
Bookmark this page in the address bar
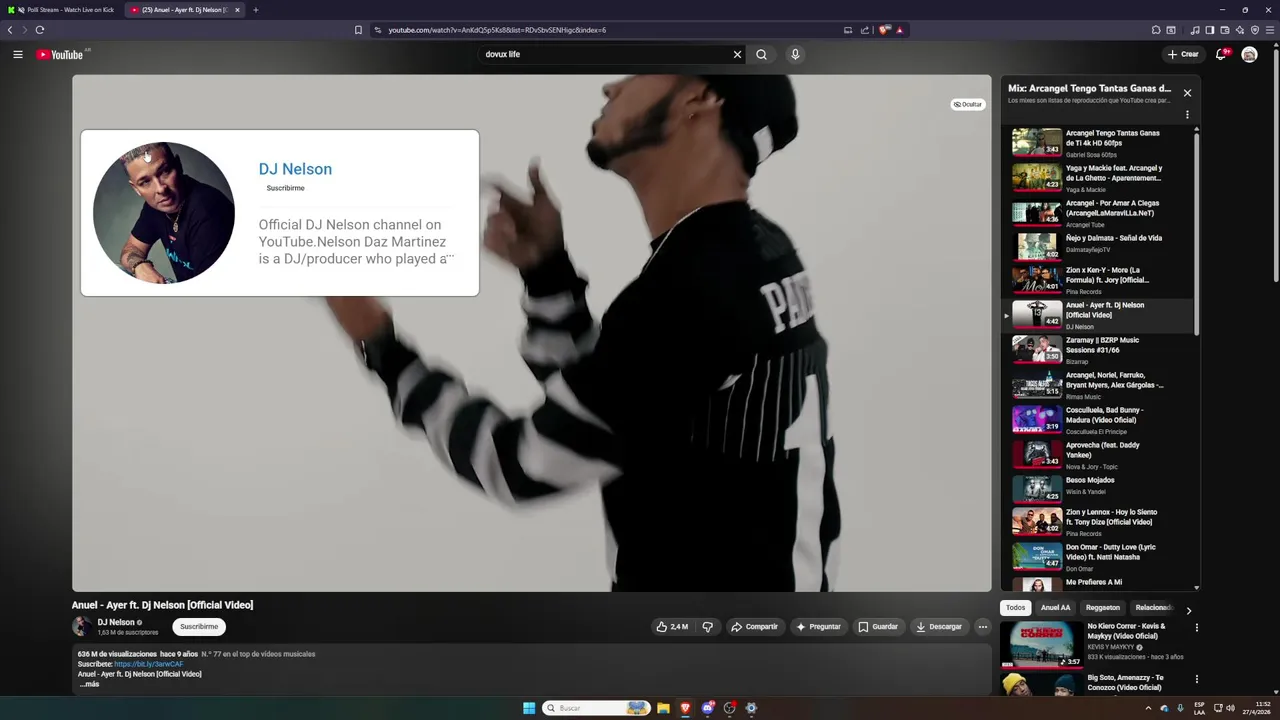[x=358, y=30]
